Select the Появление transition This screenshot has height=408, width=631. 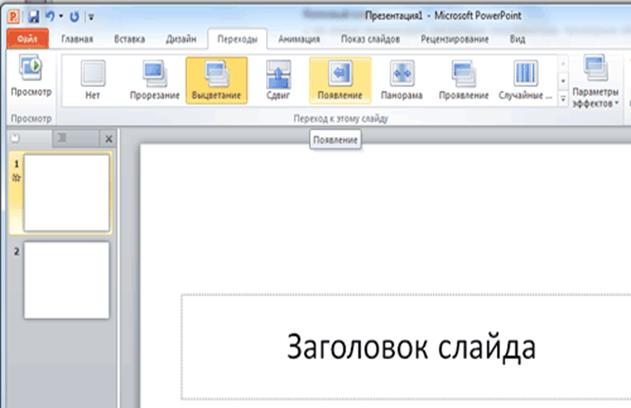pyautogui.click(x=339, y=80)
